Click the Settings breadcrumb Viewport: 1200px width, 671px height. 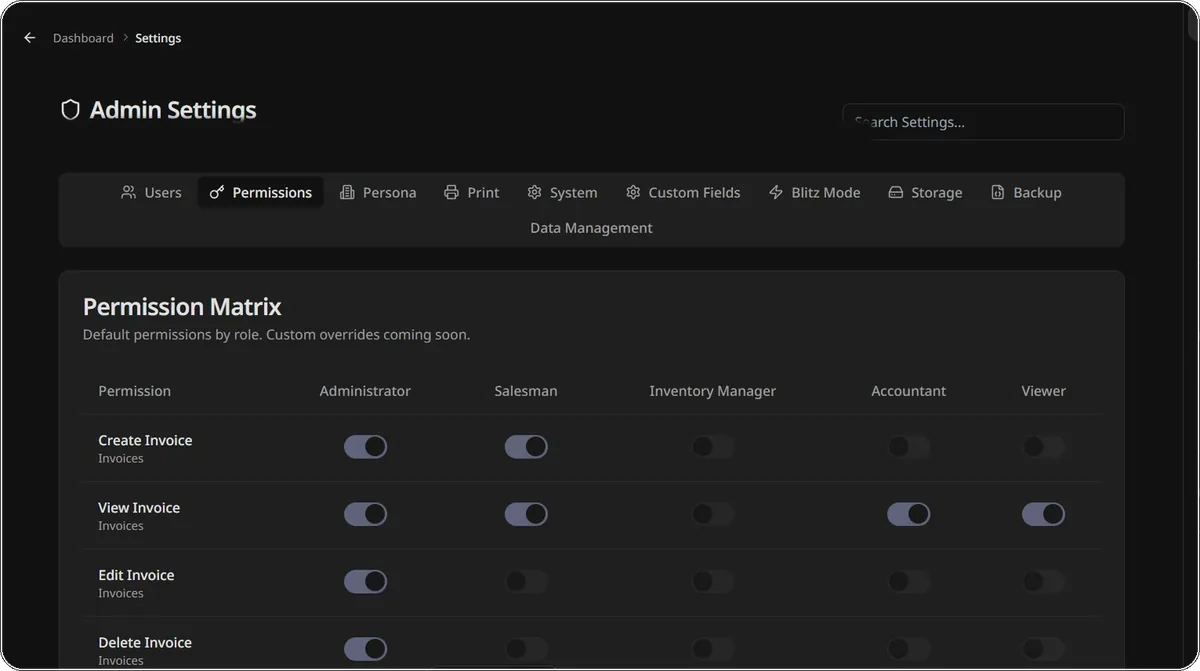(158, 38)
